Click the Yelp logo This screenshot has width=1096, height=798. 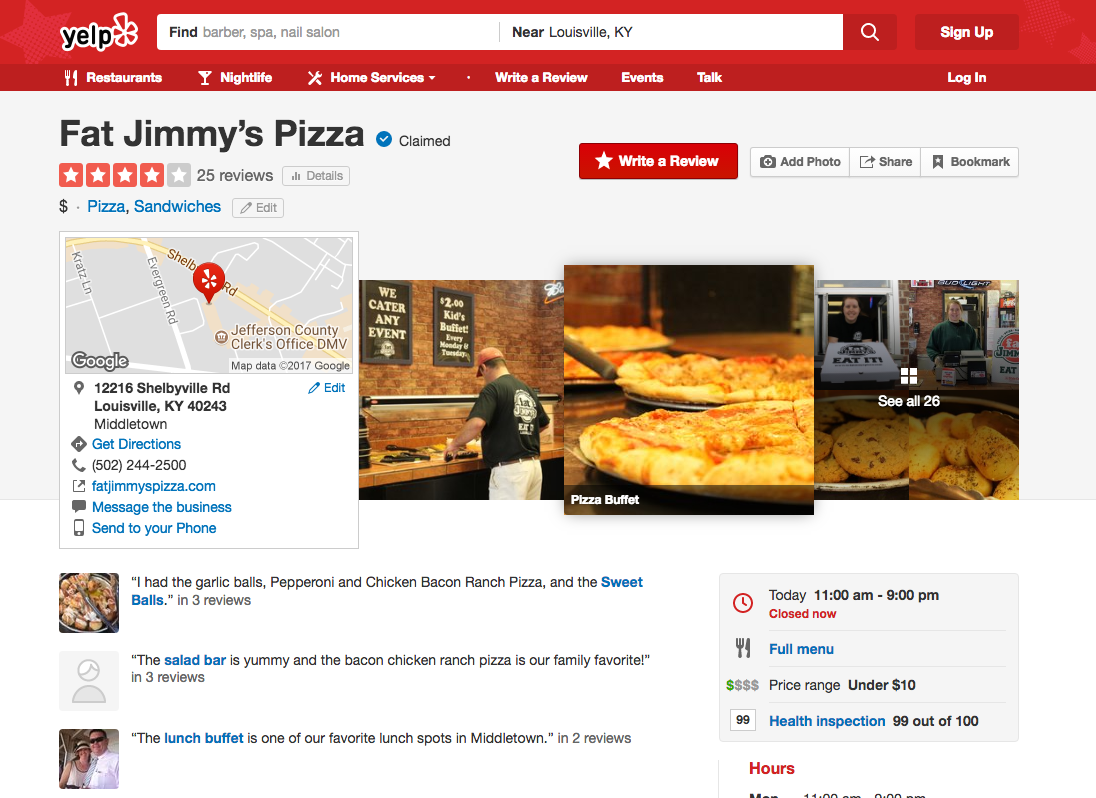tap(99, 32)
